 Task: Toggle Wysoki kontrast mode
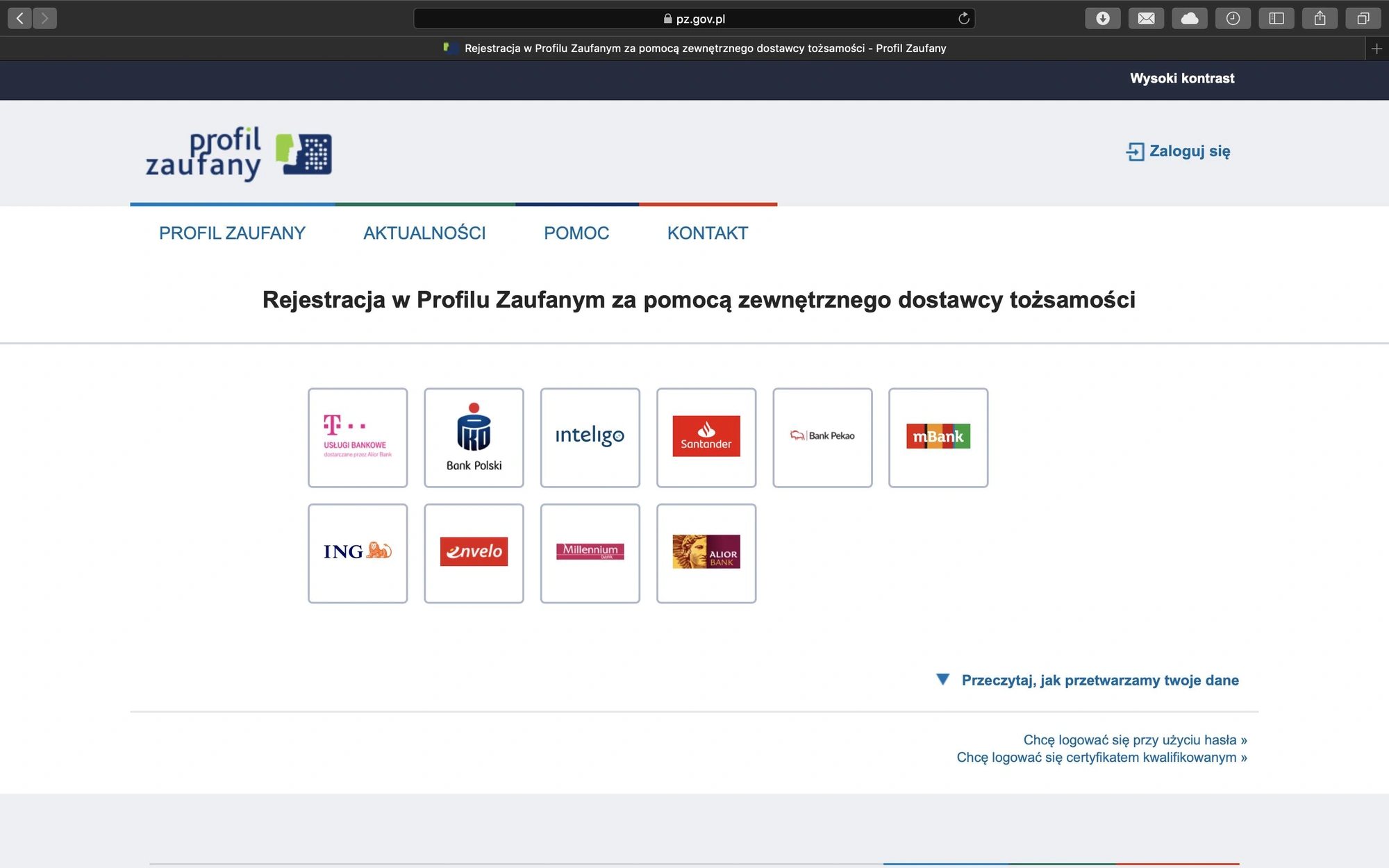[x=1182, y=78]
